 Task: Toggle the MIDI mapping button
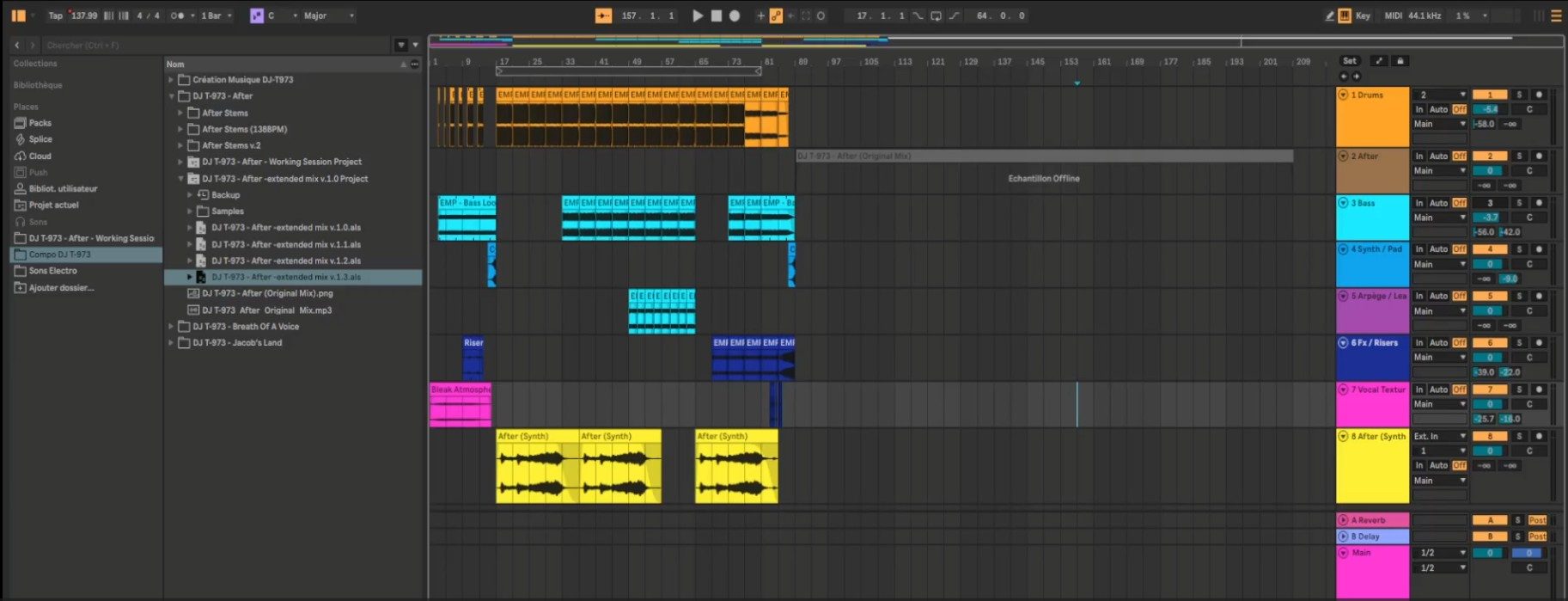coord(1393,15)
